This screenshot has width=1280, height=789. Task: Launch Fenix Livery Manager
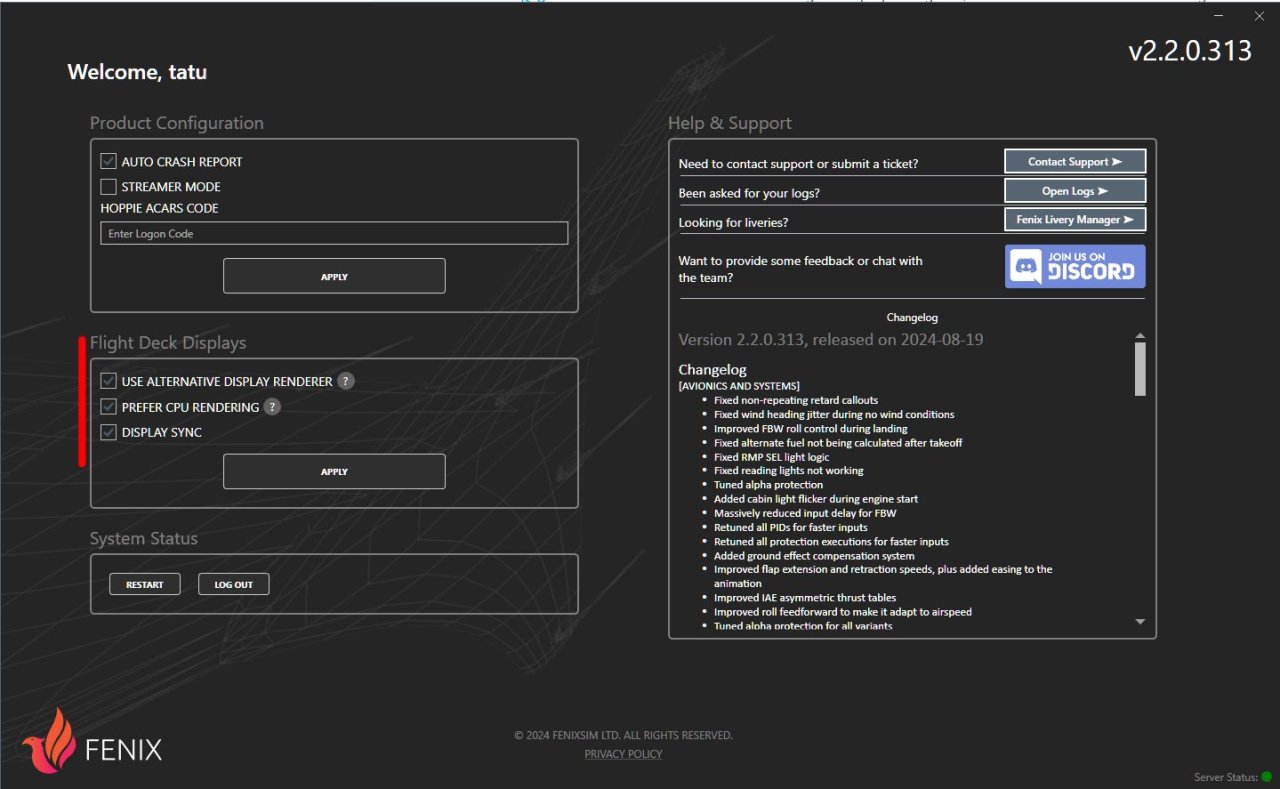tap(1075, 219)
